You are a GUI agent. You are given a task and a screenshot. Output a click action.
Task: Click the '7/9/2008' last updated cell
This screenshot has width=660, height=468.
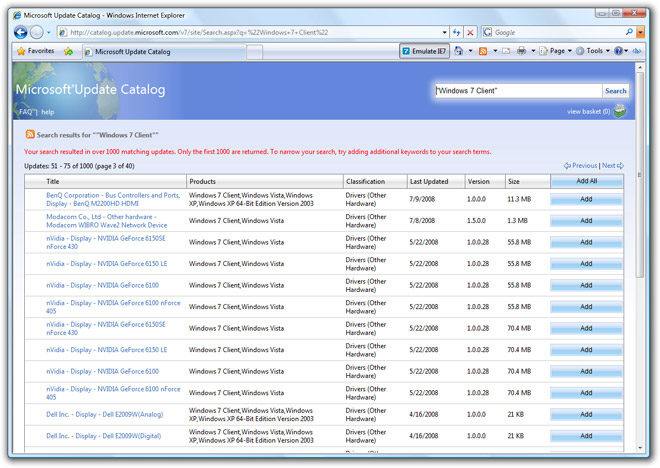click(x=422, y=199)
